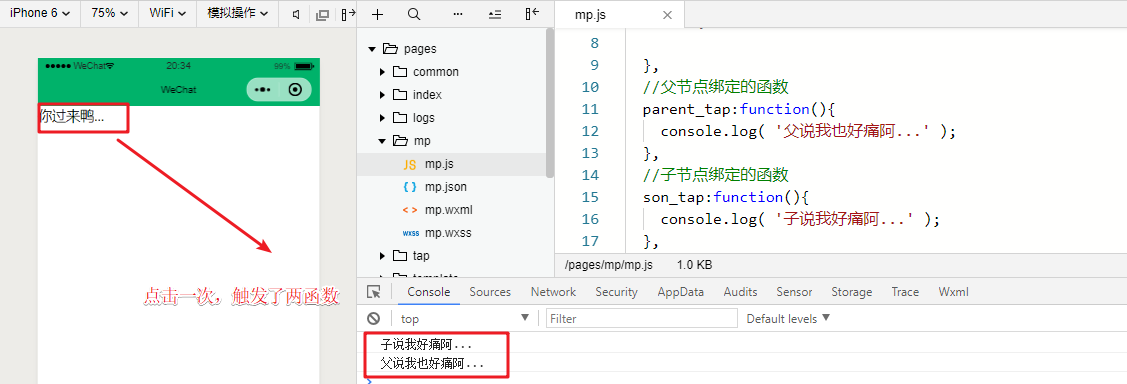Click the 1.0 KB file size text
The image size is (1127, 384).
tap(694, 265)
